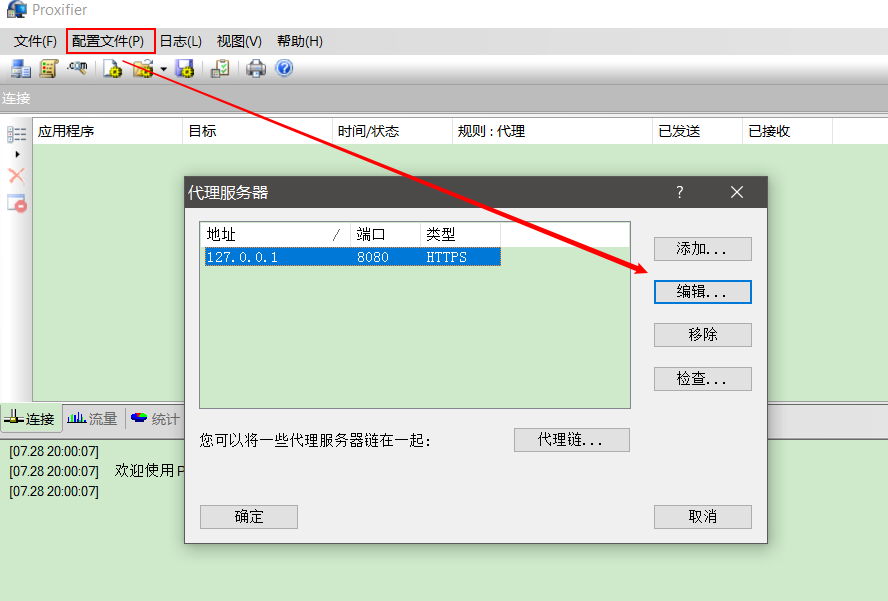888x601 pixels.
Task: Click the 取消 button
Action: 702,517
